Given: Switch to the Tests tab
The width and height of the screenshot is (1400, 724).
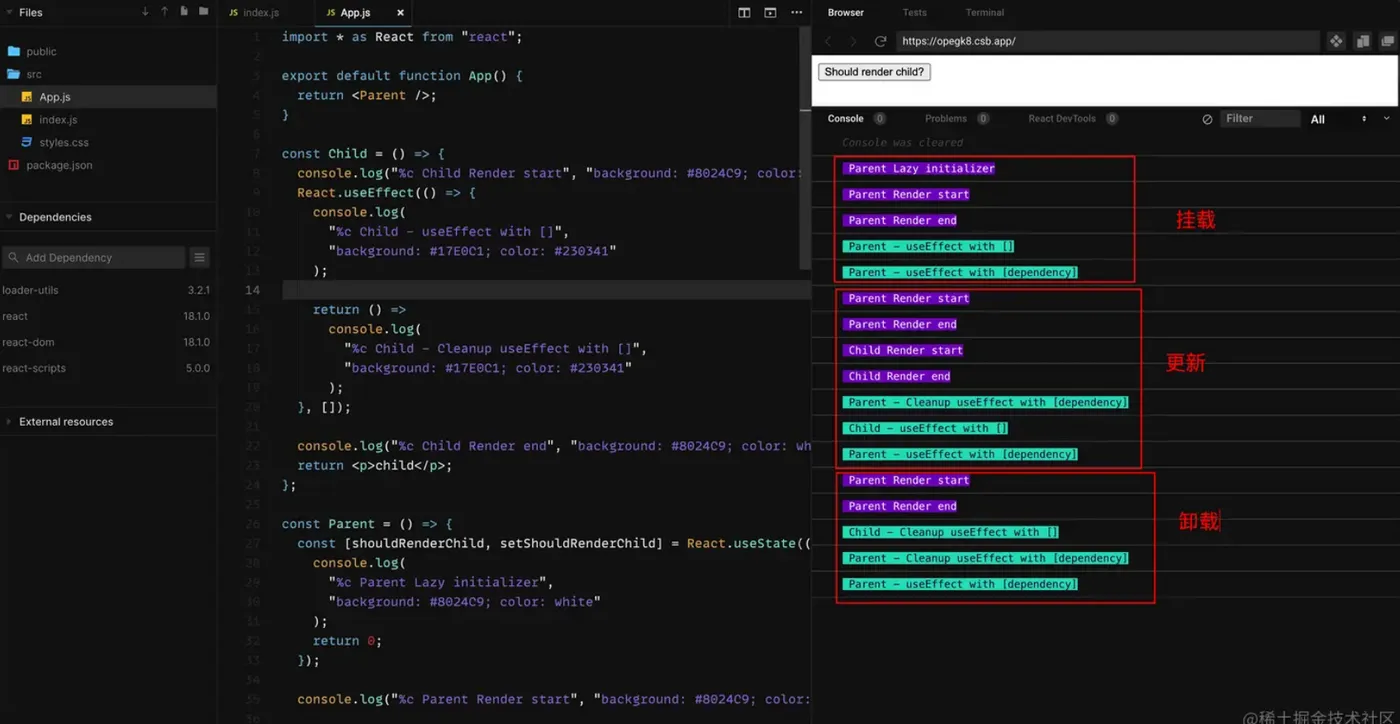Looking at the screenshot, I should [914, 13].
